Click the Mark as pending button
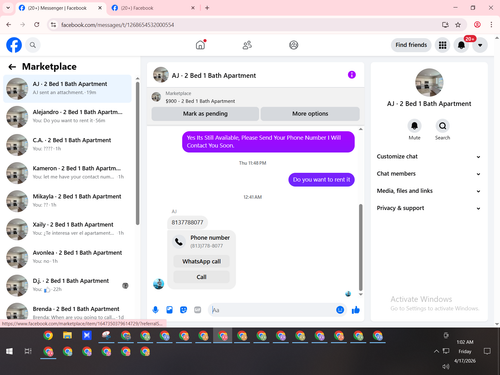Screen dimensions: 500x375 (205, 114)
